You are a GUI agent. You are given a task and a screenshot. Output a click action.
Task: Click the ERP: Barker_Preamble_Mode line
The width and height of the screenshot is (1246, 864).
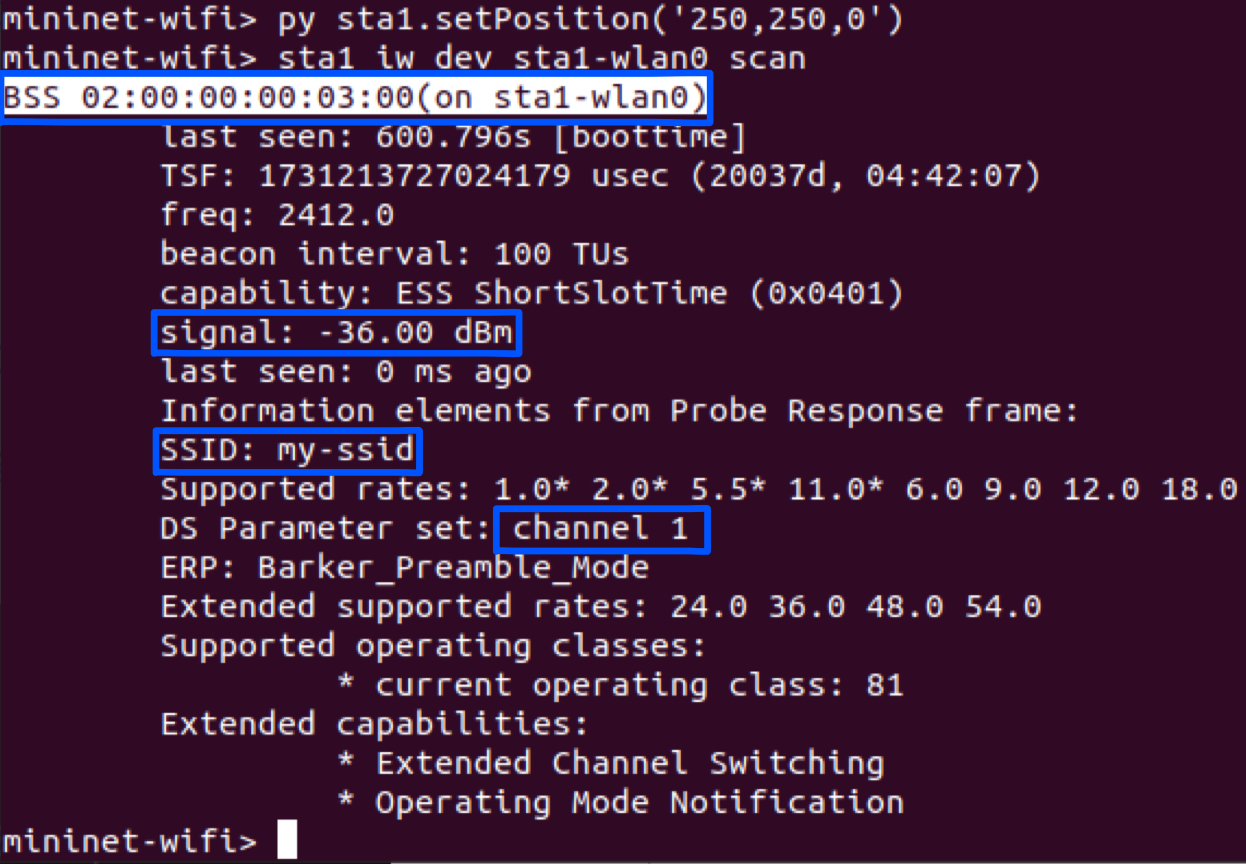pyautogui.click(x=405, y=568)
